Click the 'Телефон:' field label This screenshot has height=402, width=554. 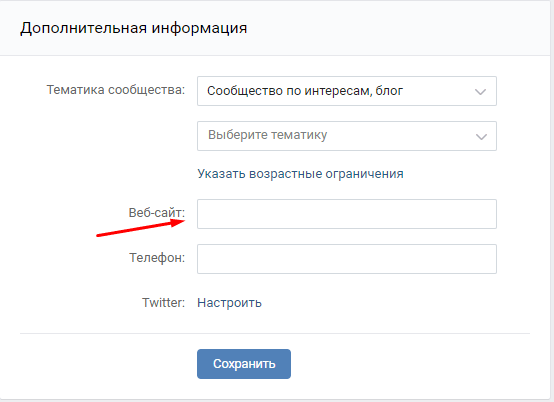[157, 258]
